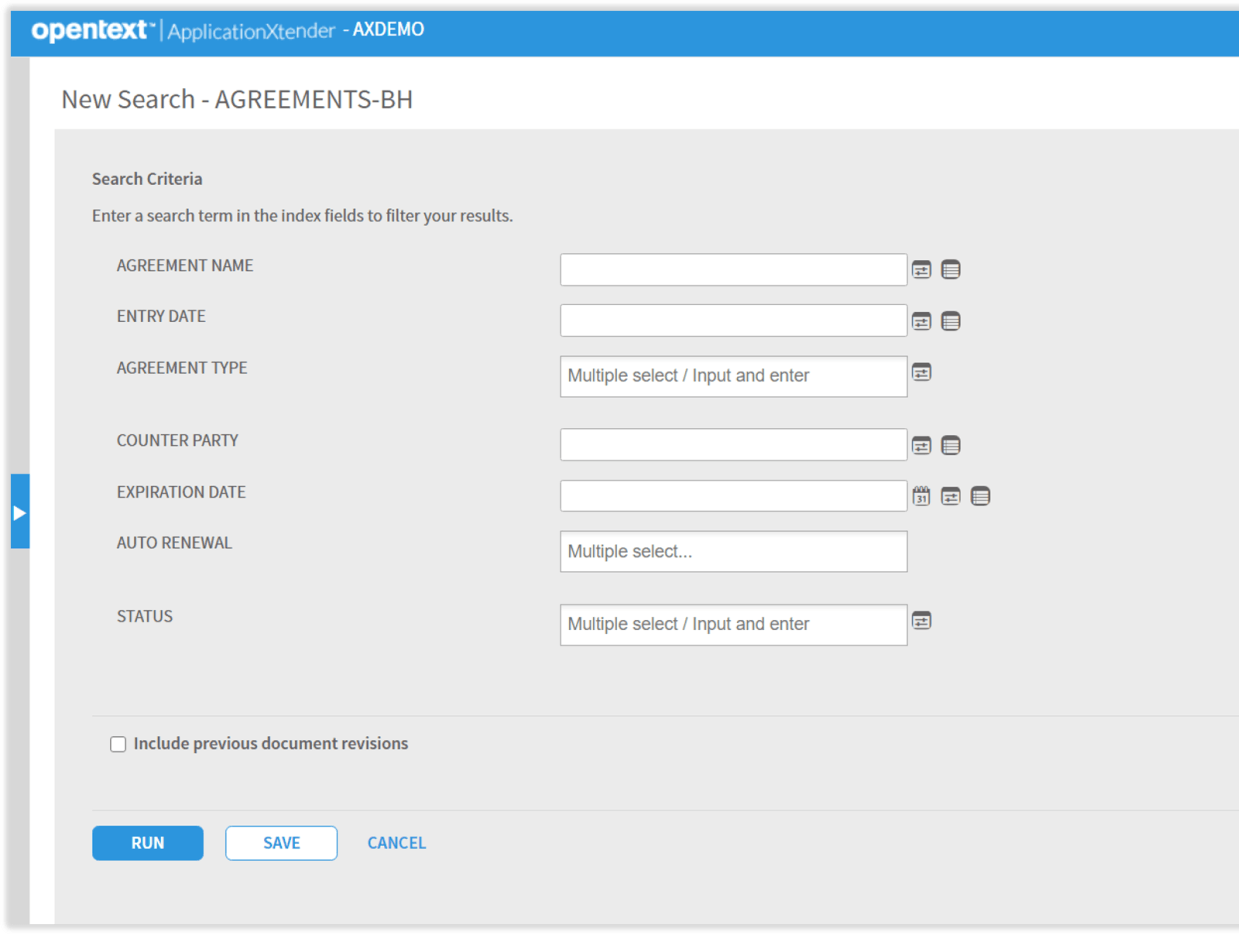
Task: Open the AGREEMENT TYPE multiple select box
Action: [733, 376]
